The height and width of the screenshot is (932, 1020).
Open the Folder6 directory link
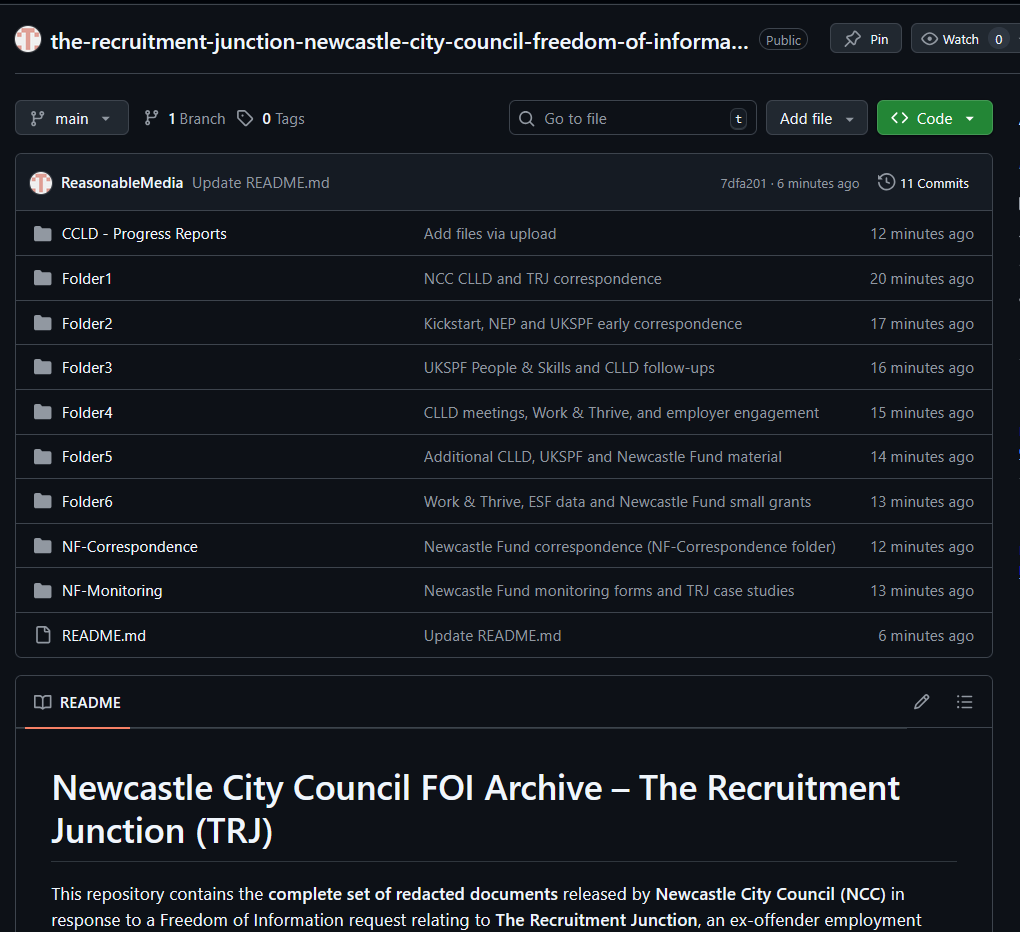click(87, 501)
